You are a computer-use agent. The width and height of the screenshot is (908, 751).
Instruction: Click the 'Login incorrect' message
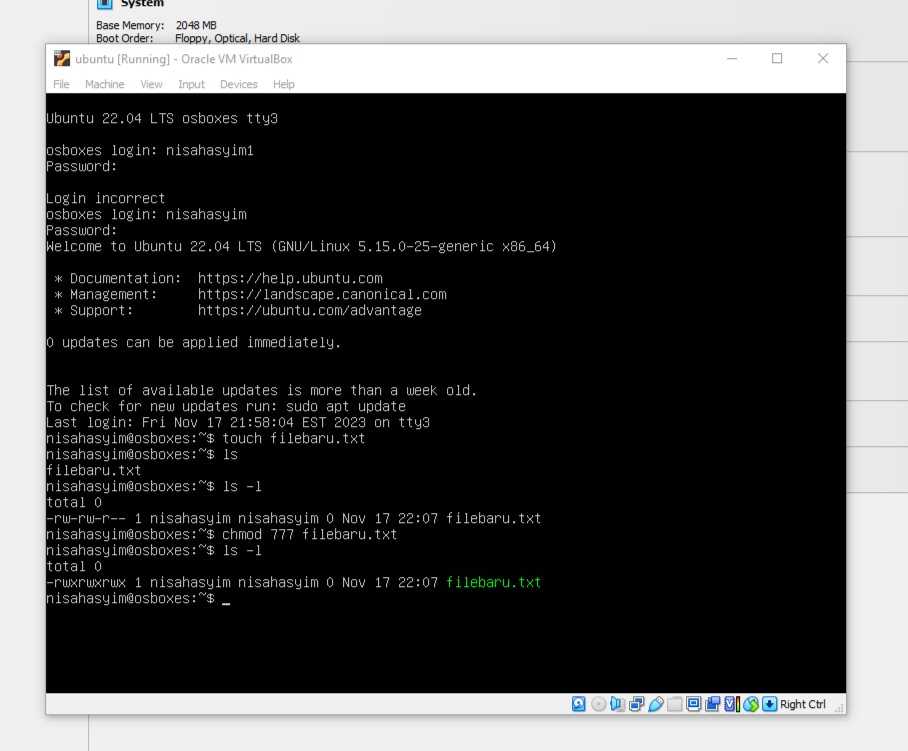click(105, 198)
